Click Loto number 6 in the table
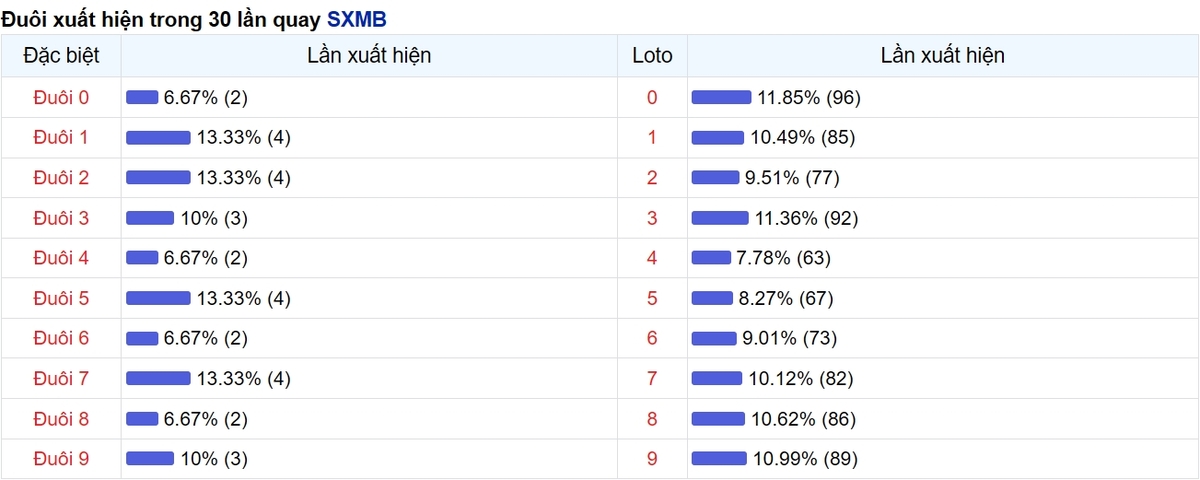Screen dimensions: 1200x480 click(x=652, y=338)
